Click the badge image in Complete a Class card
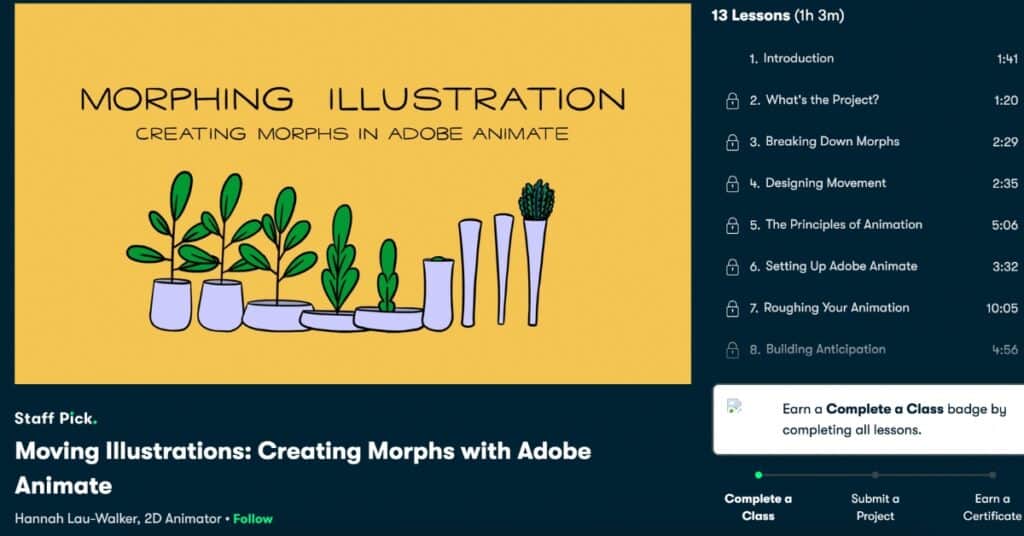 (735, 406)
